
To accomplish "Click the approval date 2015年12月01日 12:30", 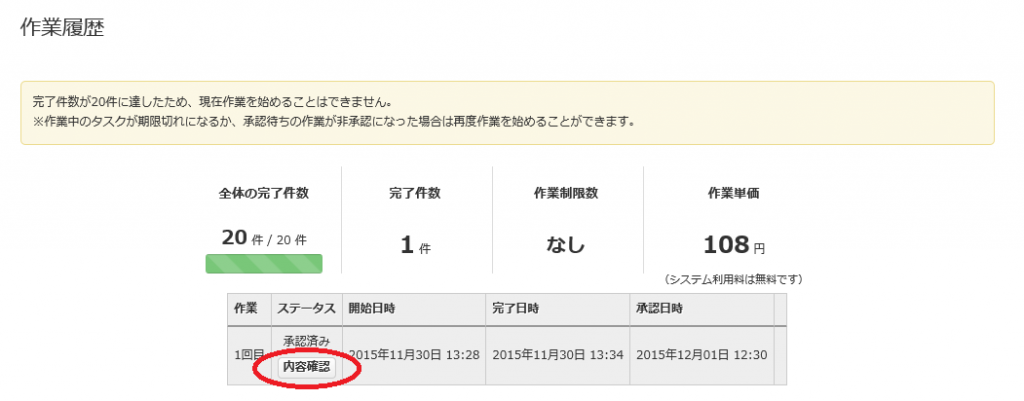I will [x=702, y=354].
